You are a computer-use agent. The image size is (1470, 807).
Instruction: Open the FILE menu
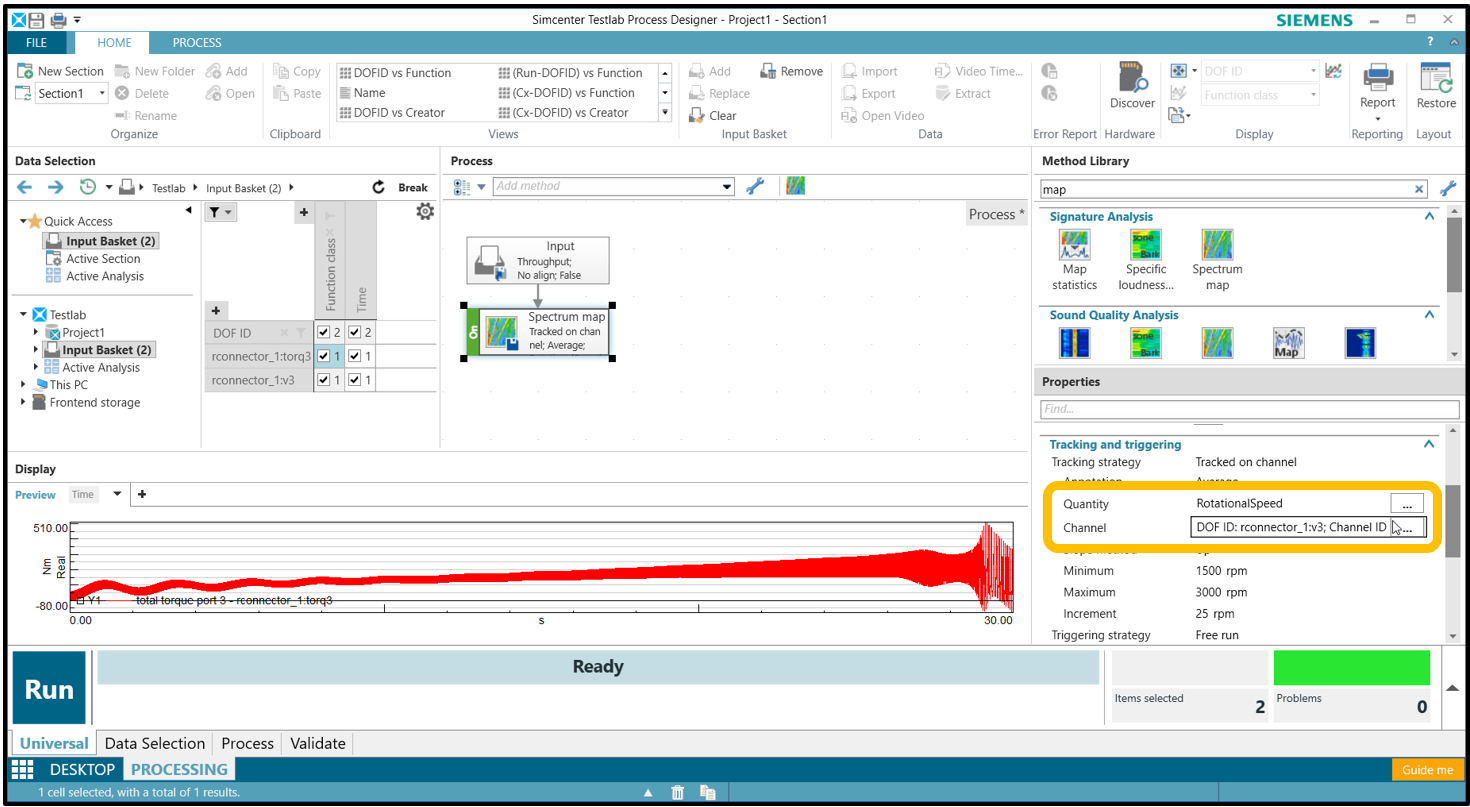click(36, 43)
